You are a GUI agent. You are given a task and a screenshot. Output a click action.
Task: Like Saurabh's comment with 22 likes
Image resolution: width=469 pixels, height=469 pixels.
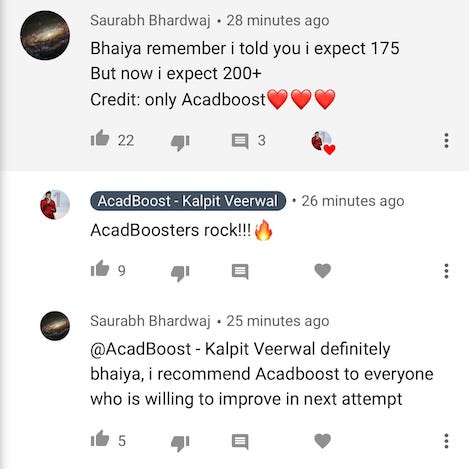point(100,138)
